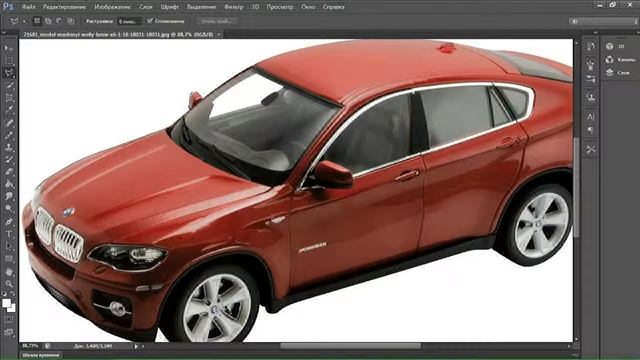
Task: Open the Изображение menu
Action: (x=112, y=7)
